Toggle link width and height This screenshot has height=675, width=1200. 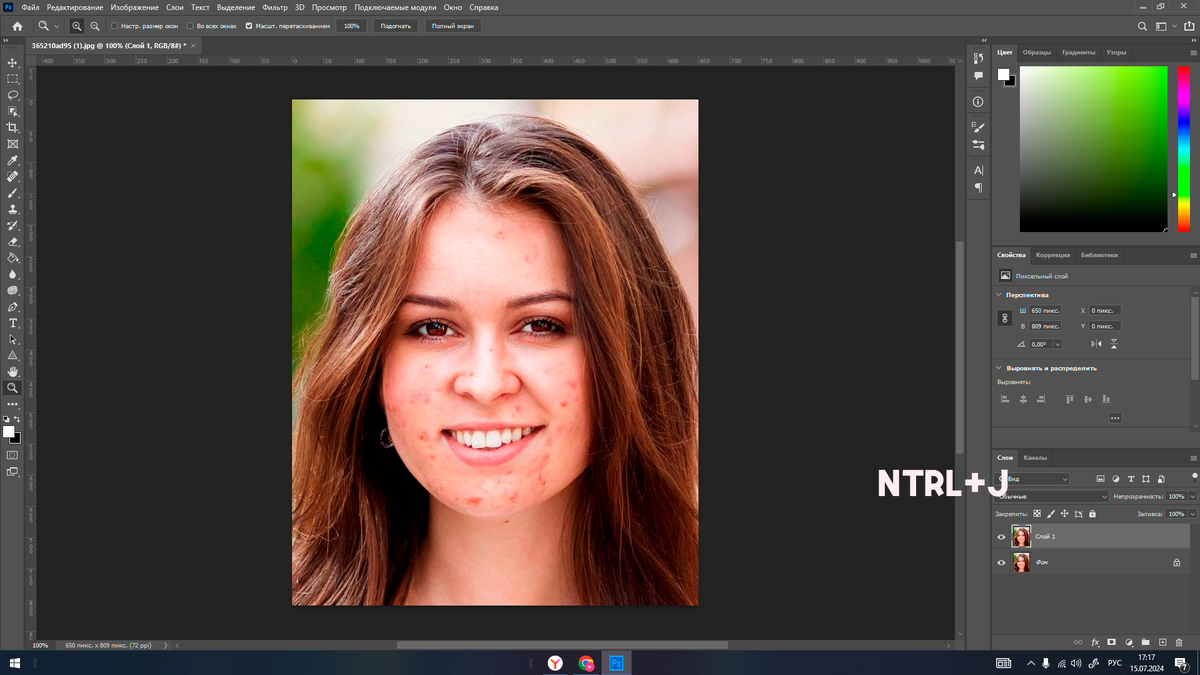click(x=1005, y=318)
